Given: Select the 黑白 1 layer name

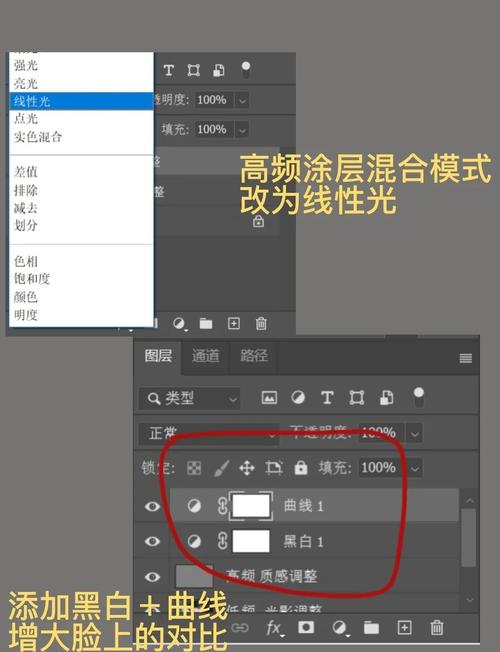Looking at the screenshot, I should click(303, 541).
